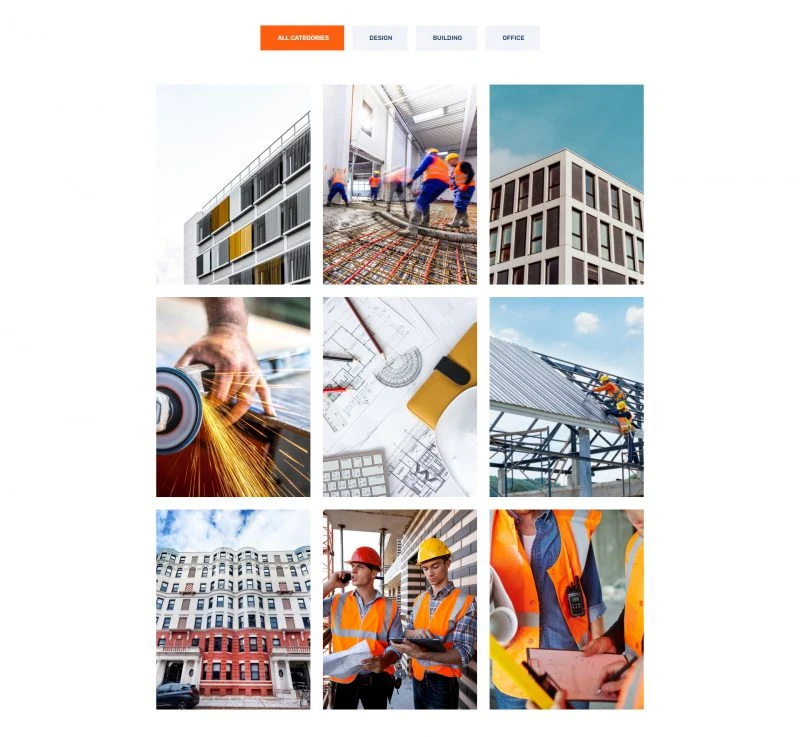800x737 pixels.
Task: View the two engineers with hard hats photo
Action: pos(400,609)
